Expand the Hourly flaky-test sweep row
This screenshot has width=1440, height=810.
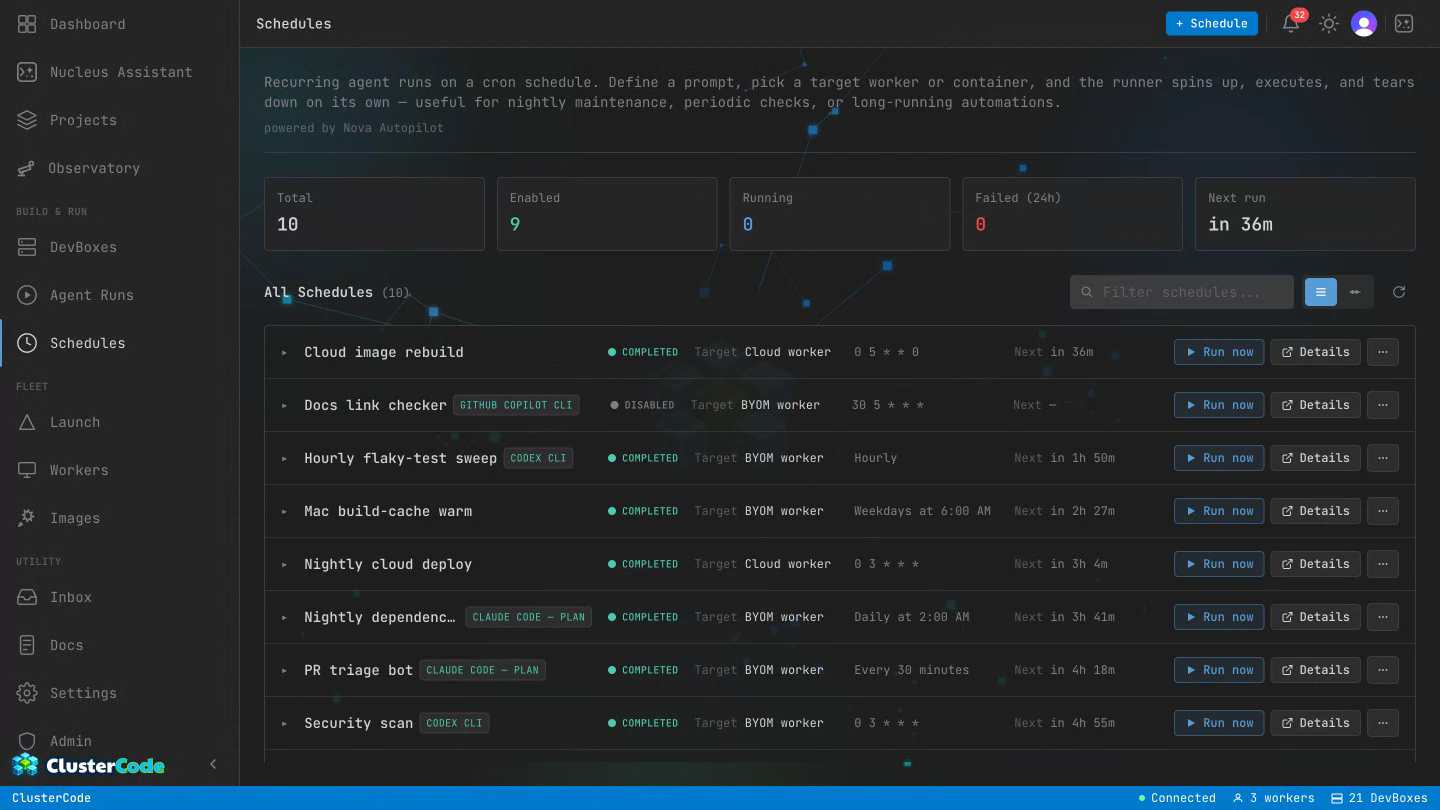coord(284,458)
